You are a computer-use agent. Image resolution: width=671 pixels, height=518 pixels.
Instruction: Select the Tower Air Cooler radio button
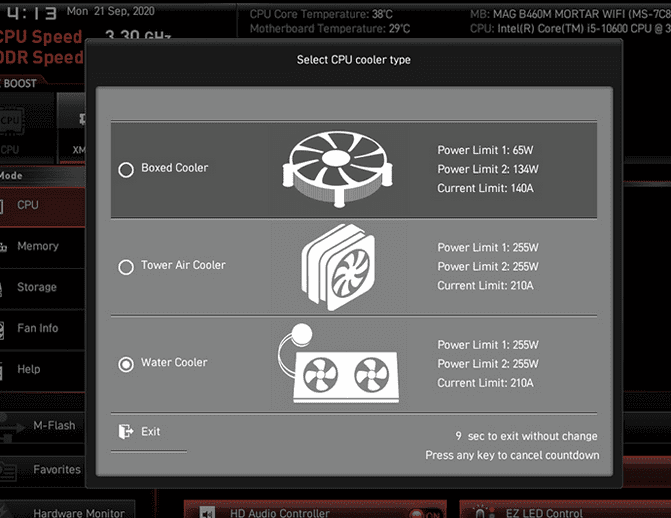click(x=126, y=267)
